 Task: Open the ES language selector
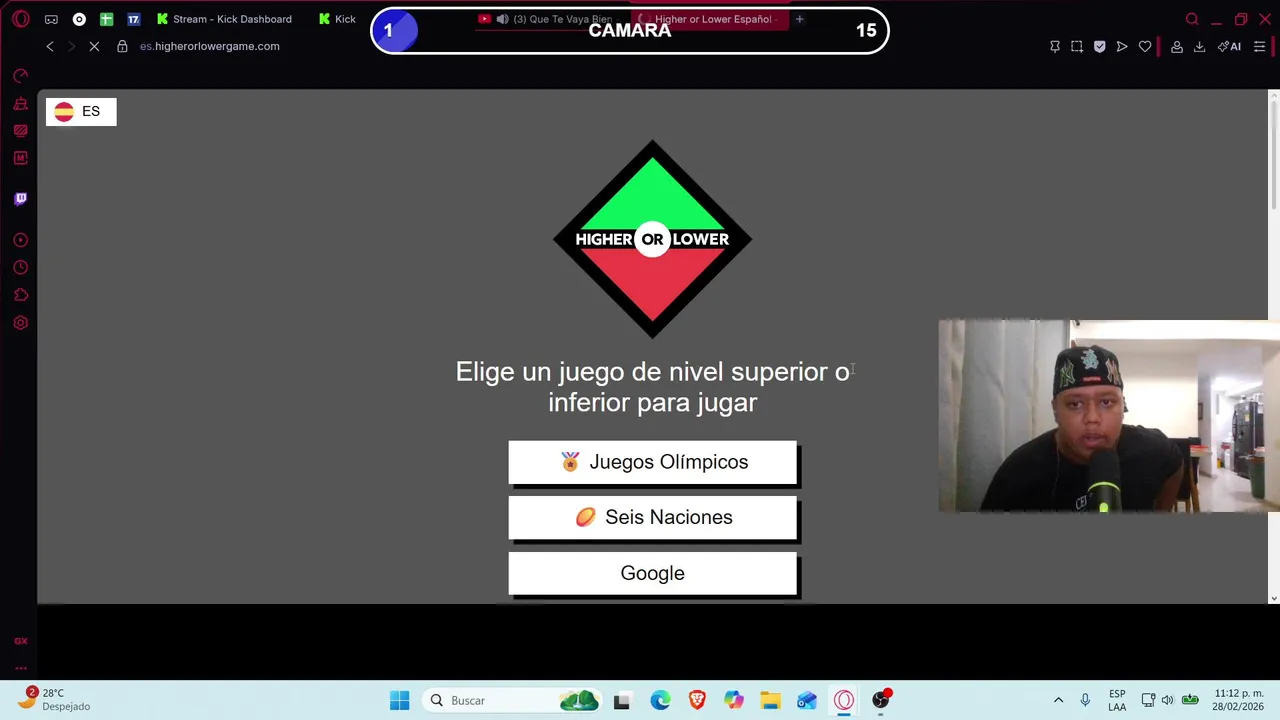81,111
